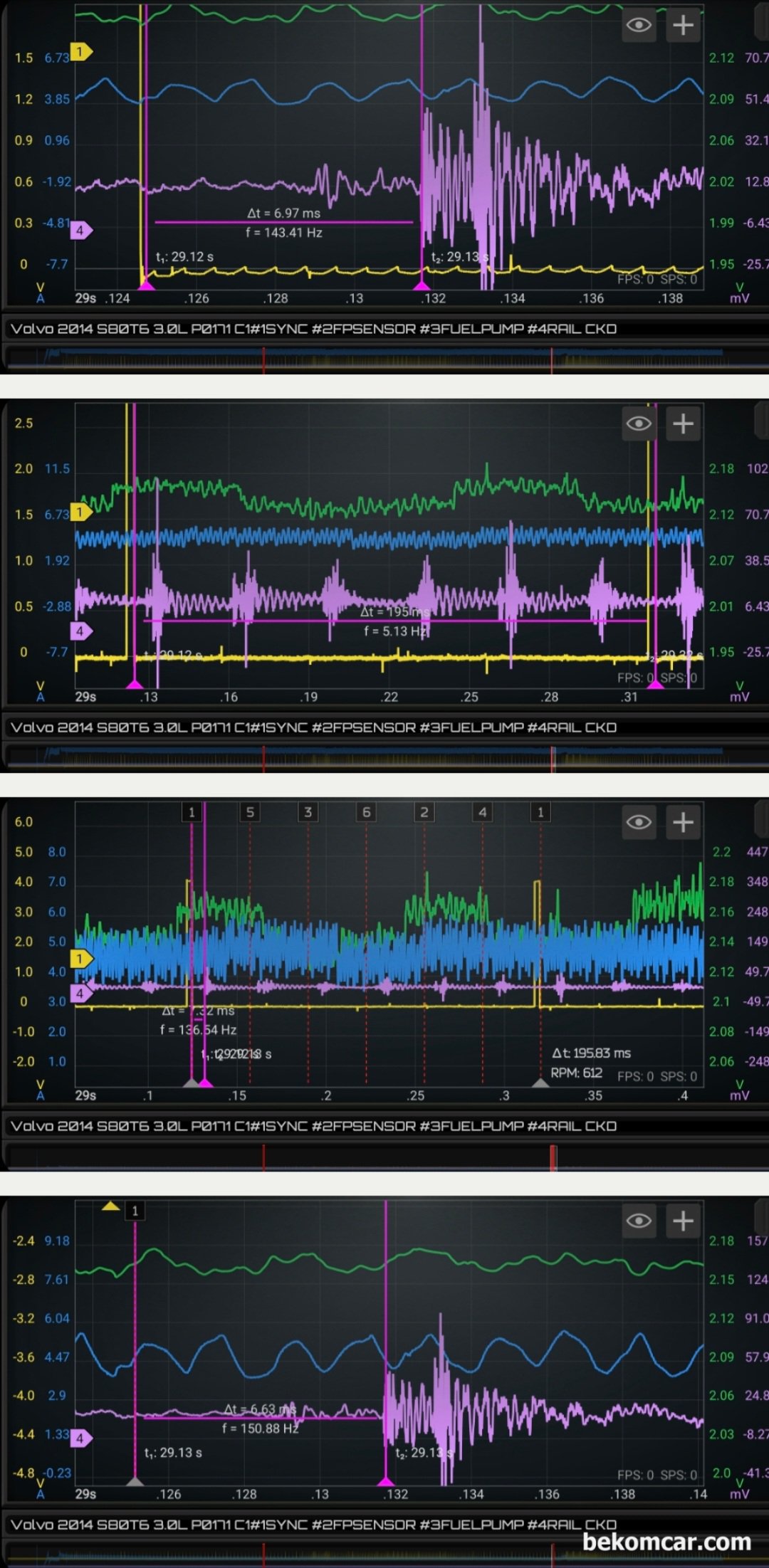Select purple channel 4 marker in the 5.13 Hz chart
769x1568 pixels.
coord(81,631)
